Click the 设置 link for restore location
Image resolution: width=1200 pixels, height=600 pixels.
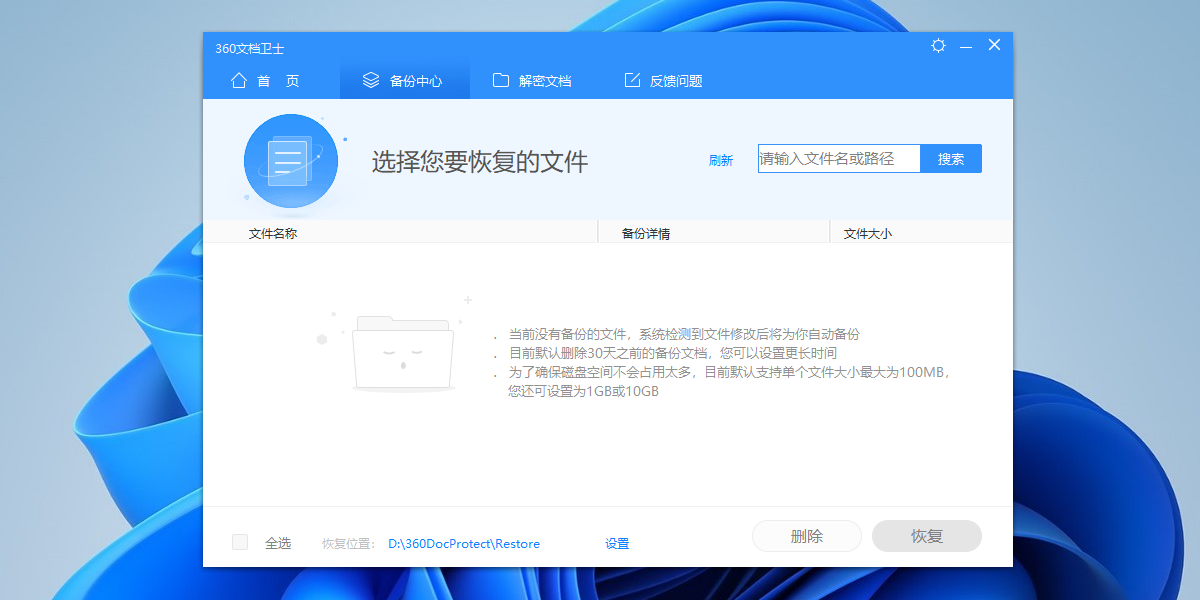point(617,543)
